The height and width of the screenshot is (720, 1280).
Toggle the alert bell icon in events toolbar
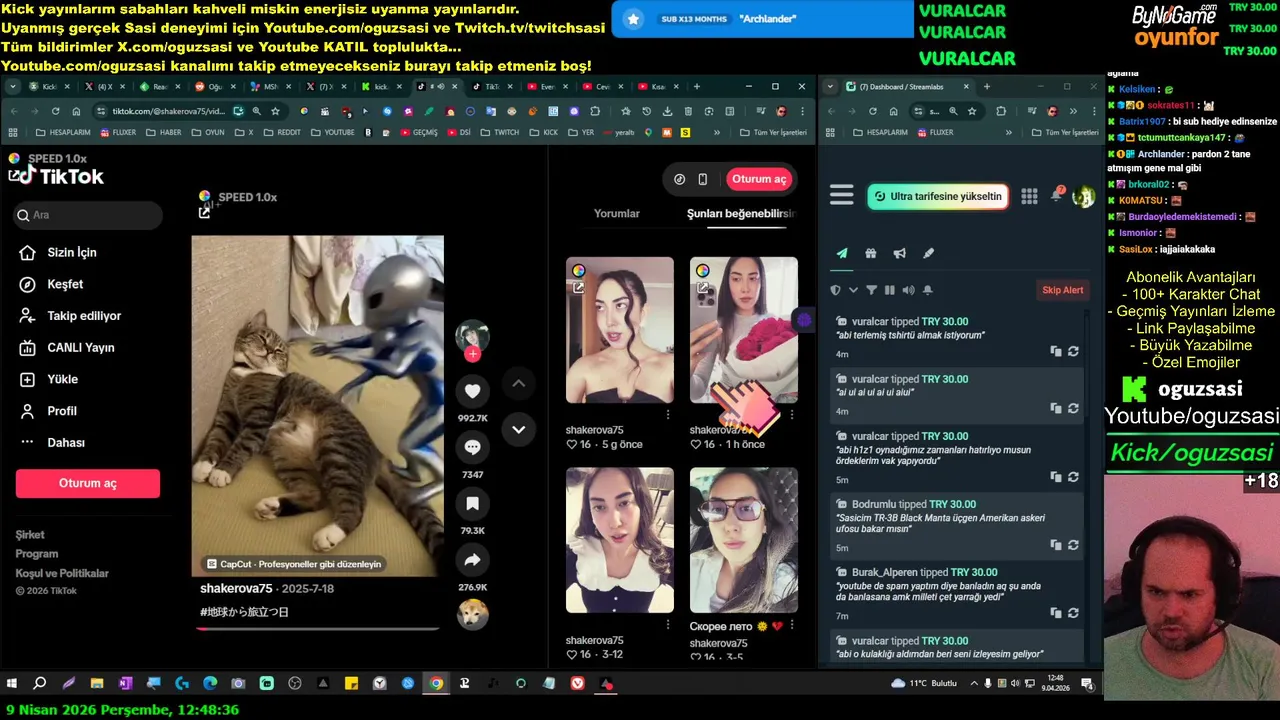point(928,290)
